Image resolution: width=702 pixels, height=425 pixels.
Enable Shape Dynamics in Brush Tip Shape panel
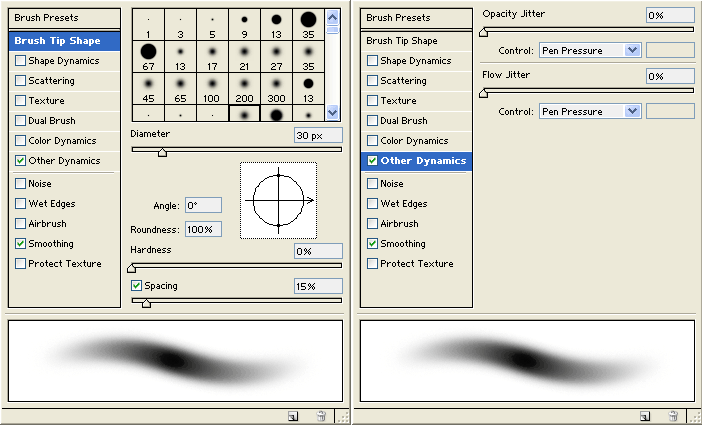pos(20,60)
